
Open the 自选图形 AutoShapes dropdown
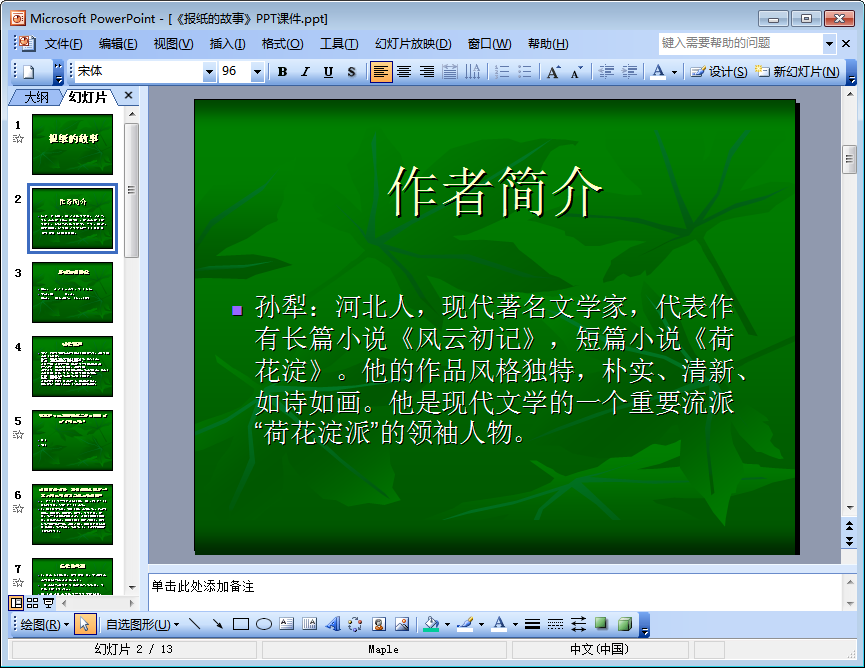coord(142,624)
